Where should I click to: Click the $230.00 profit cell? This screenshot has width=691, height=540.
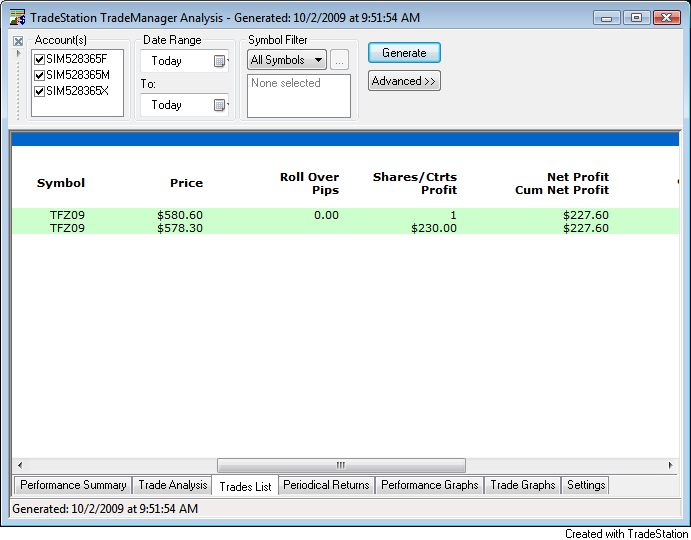434,228
